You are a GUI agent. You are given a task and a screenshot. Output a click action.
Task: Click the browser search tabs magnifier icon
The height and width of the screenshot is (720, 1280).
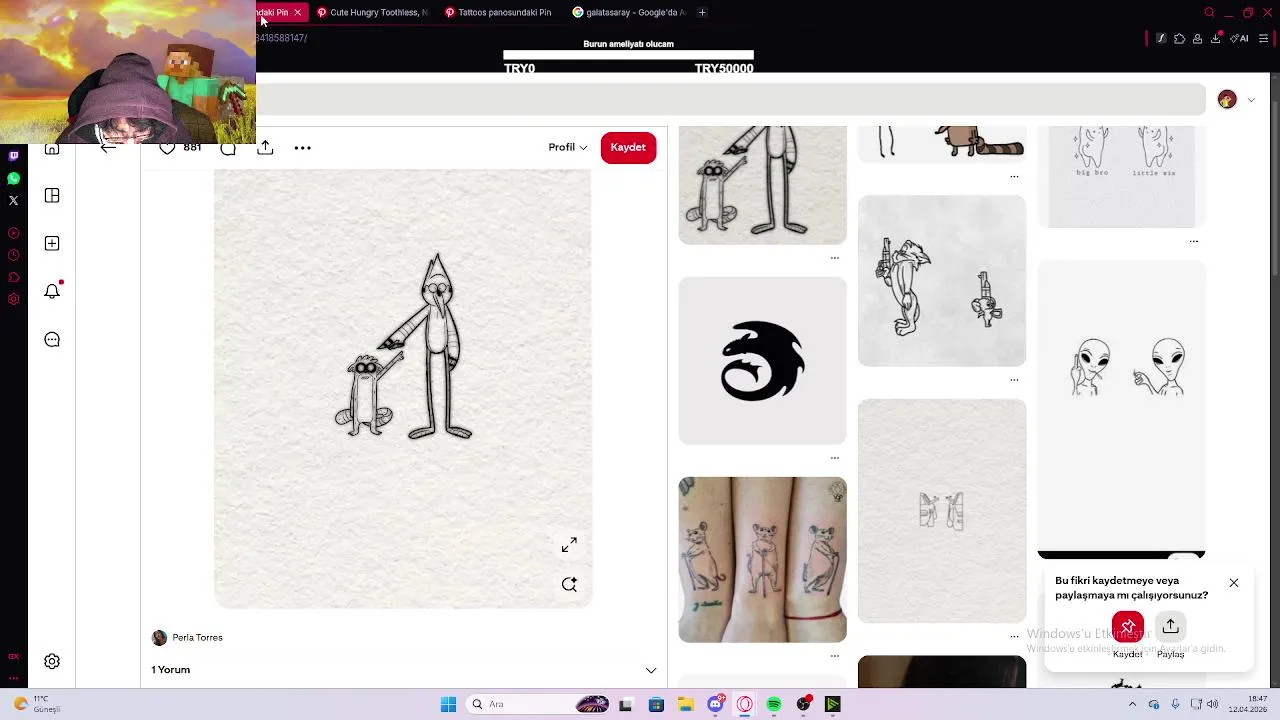coord(1209,13)
